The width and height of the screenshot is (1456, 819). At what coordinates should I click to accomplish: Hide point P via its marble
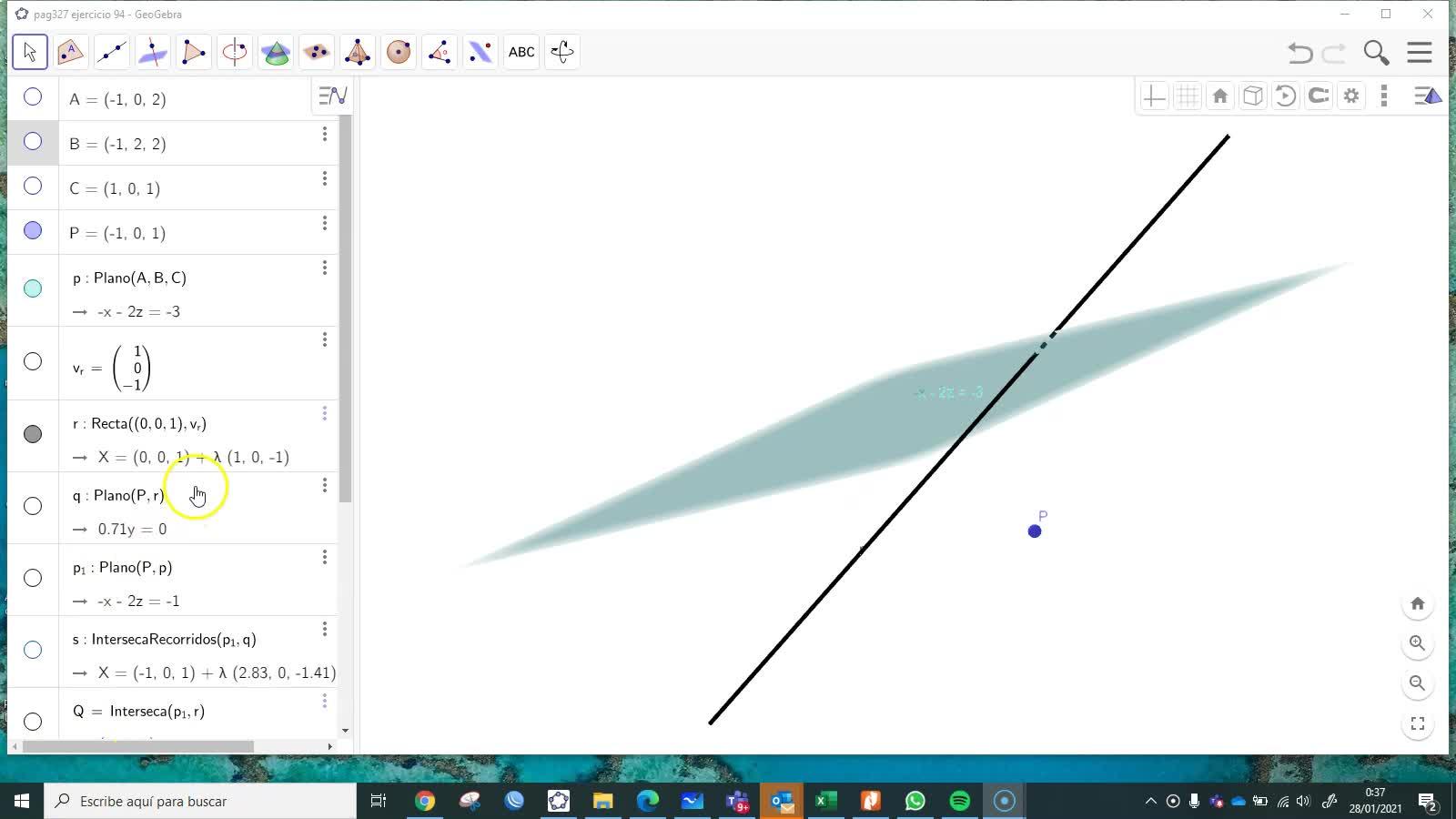[x=33, y=230]
